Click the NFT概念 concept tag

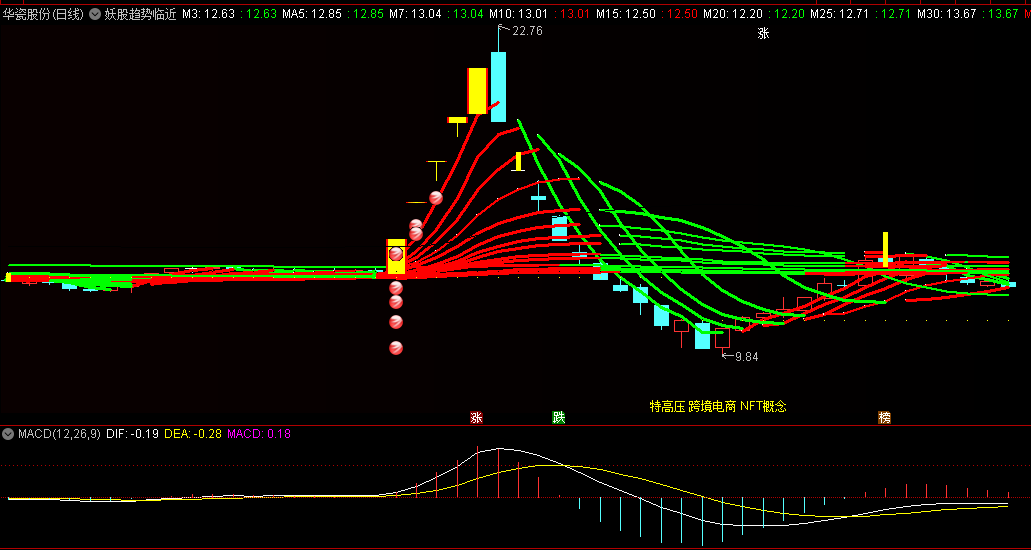[x=763, y=406]
